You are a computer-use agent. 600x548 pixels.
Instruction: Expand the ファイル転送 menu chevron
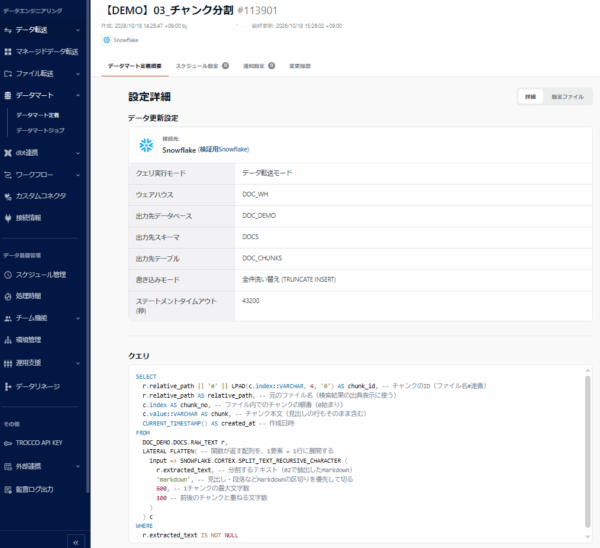coord(78,73)
